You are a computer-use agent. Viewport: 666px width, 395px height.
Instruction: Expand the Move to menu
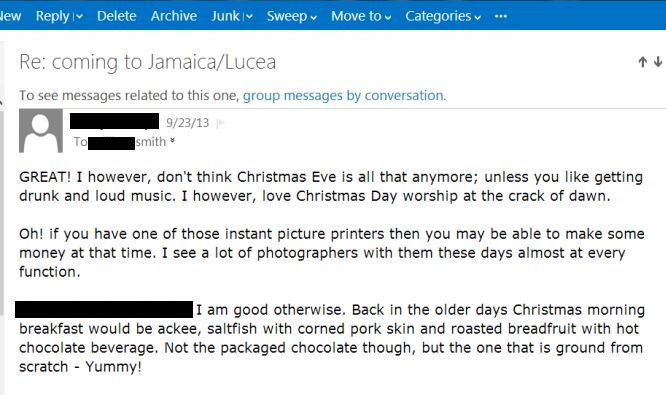[361, 16]
